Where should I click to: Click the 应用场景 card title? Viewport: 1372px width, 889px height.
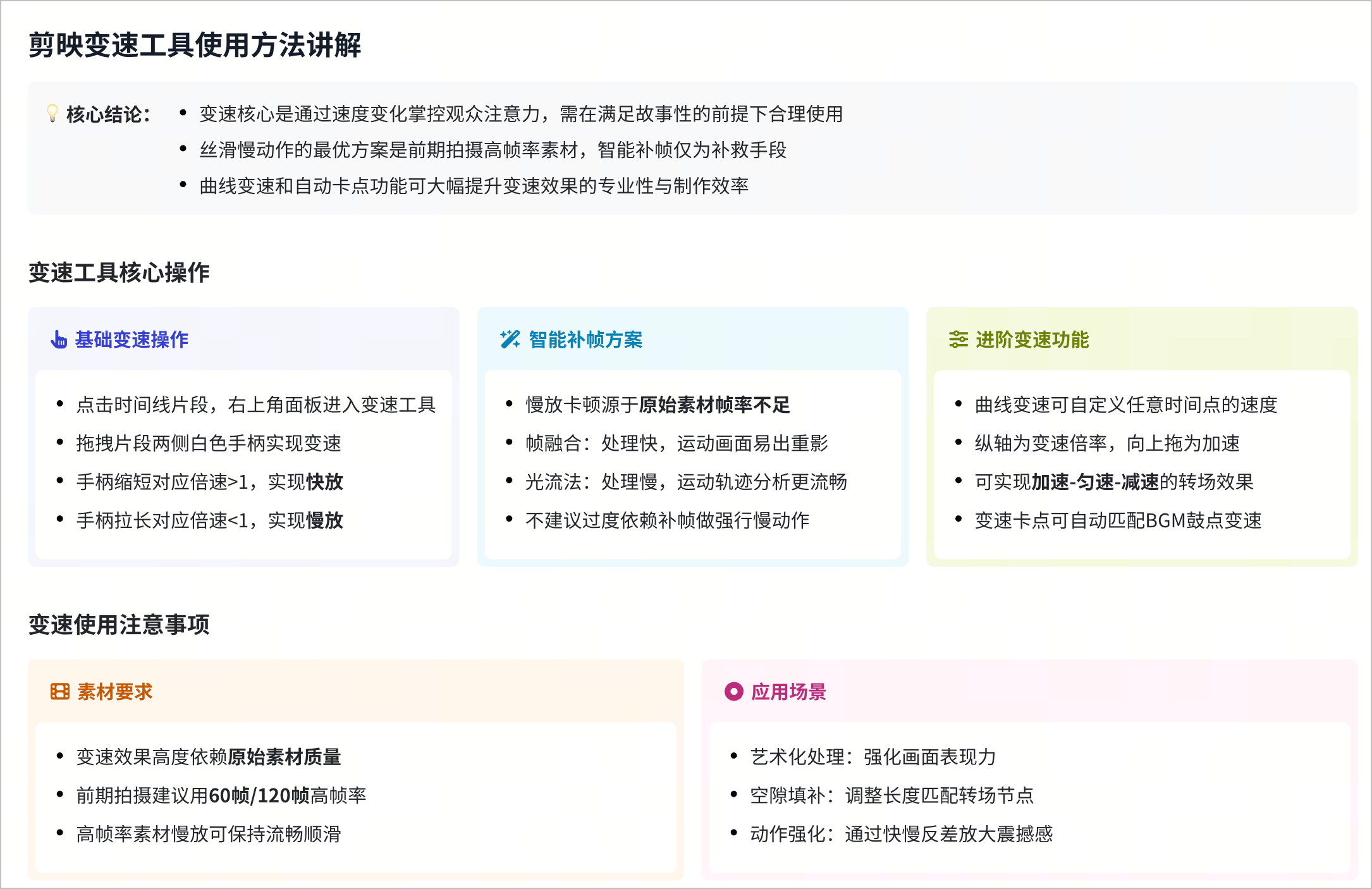[x=788, y=692]
